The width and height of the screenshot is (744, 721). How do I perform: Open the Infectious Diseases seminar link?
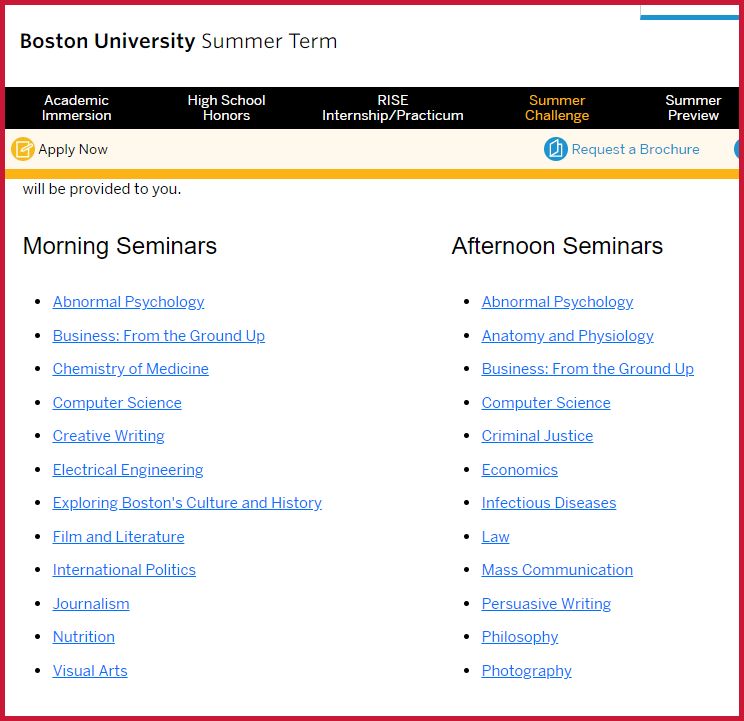(548, 503)
